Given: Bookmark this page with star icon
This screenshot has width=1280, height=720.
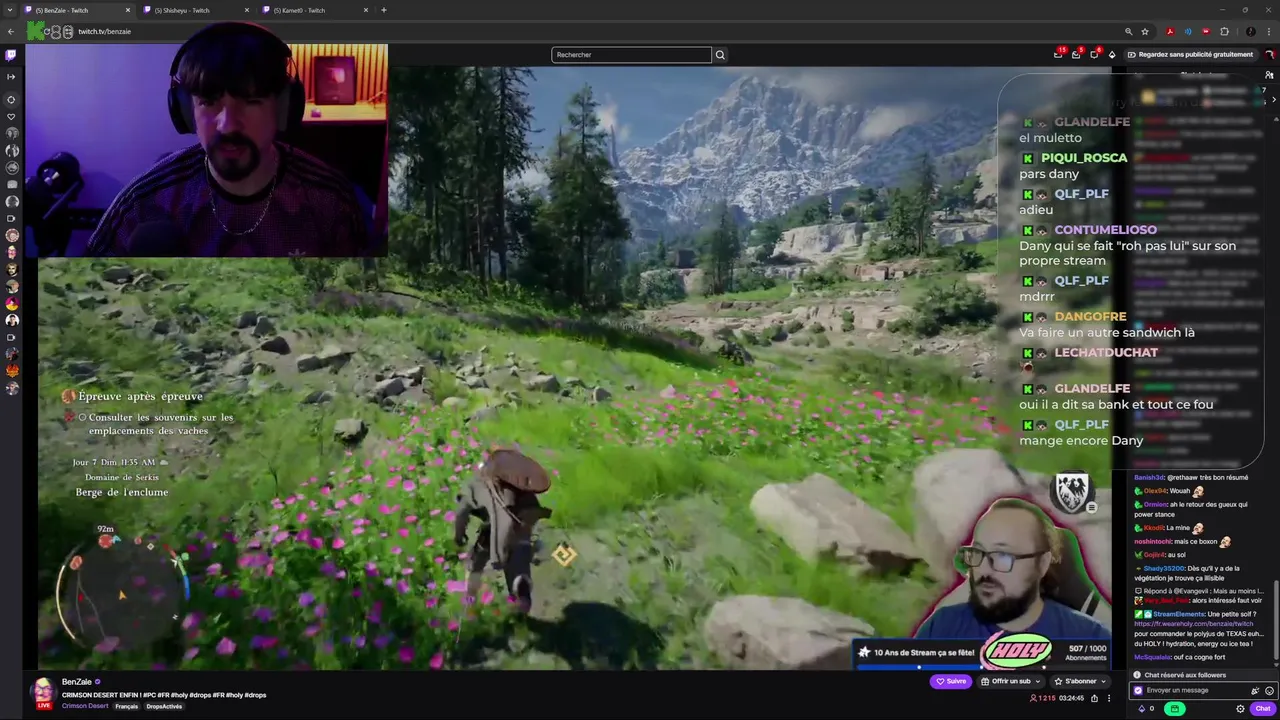Looking at the screenshot, I should pyautogui.click(x=1145, y=31).
